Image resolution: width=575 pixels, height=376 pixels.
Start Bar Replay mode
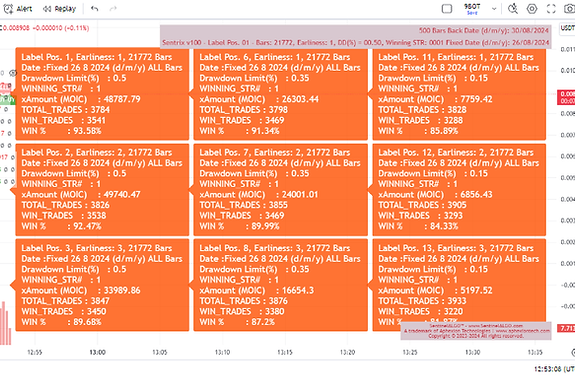59,8
